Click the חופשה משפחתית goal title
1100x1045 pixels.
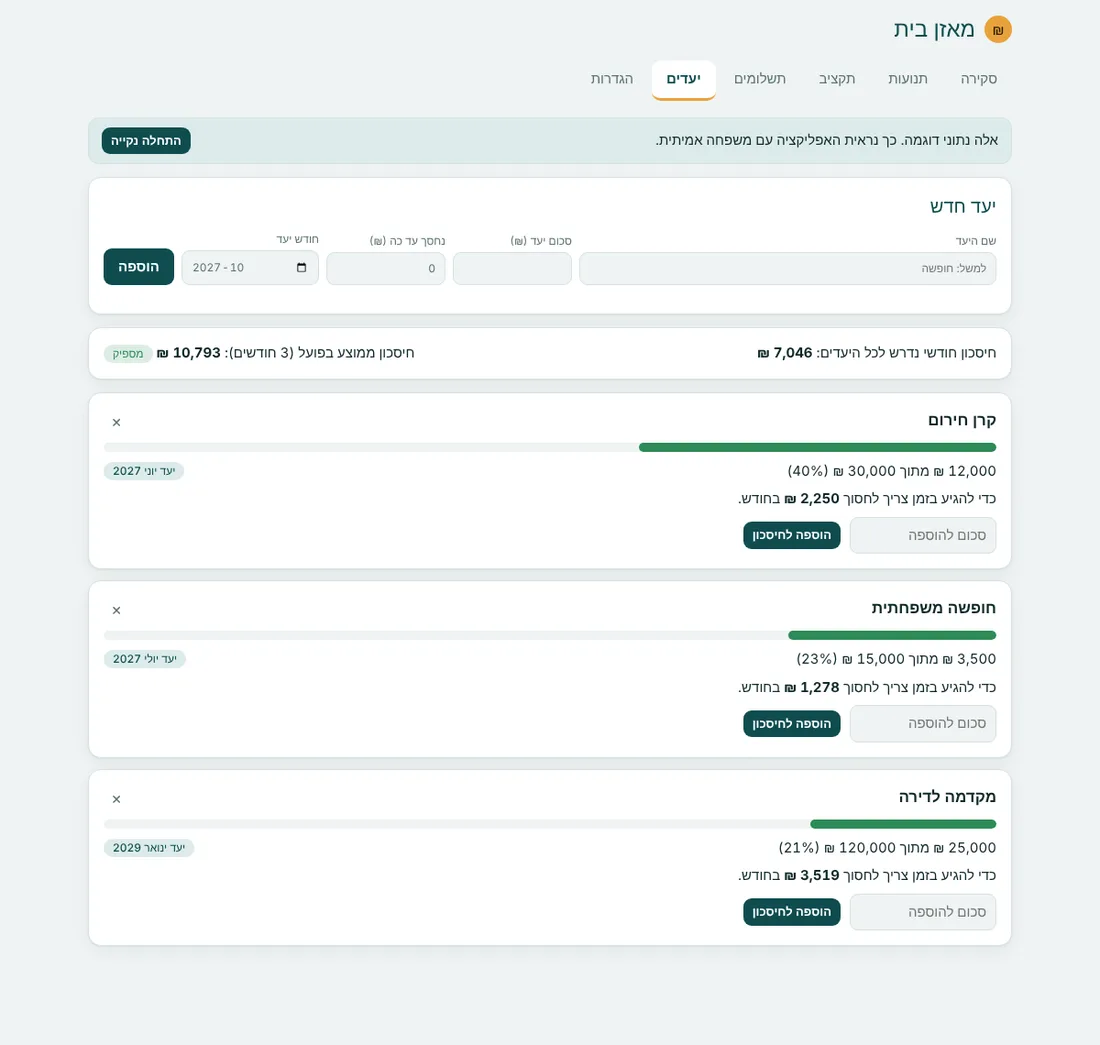(934, 608)
